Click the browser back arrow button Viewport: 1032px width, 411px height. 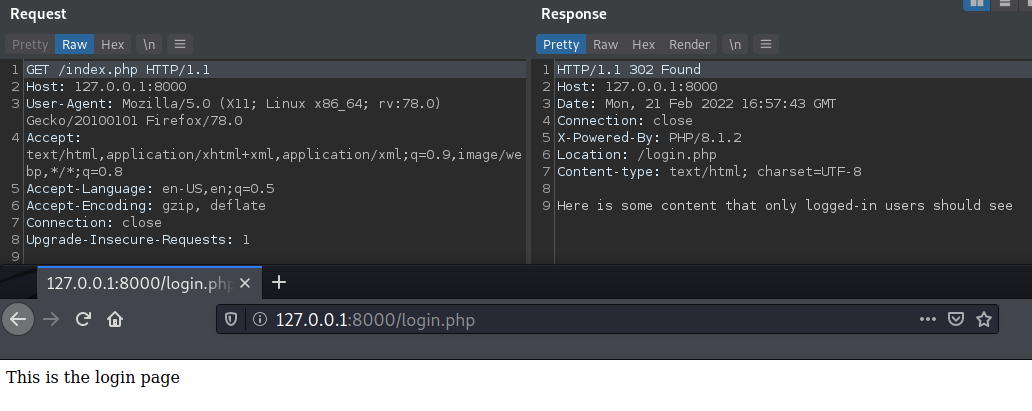coord(19,319)
